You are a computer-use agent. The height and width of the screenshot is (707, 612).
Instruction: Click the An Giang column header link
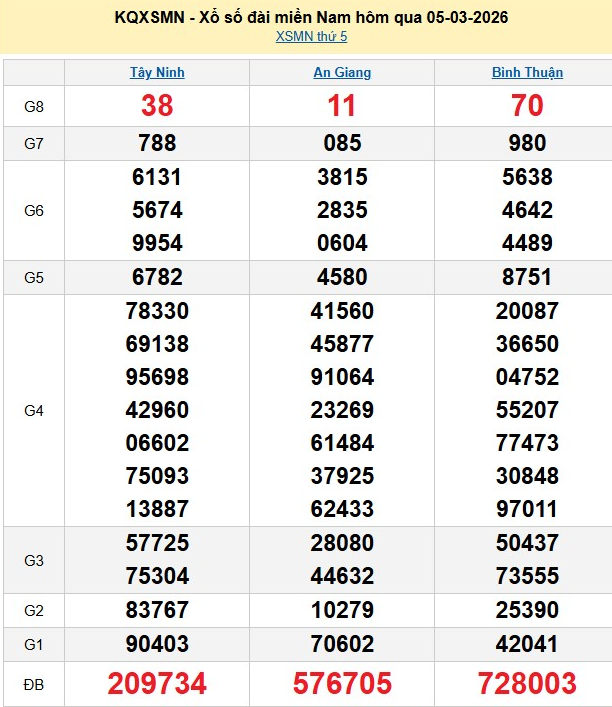point(342,73)
